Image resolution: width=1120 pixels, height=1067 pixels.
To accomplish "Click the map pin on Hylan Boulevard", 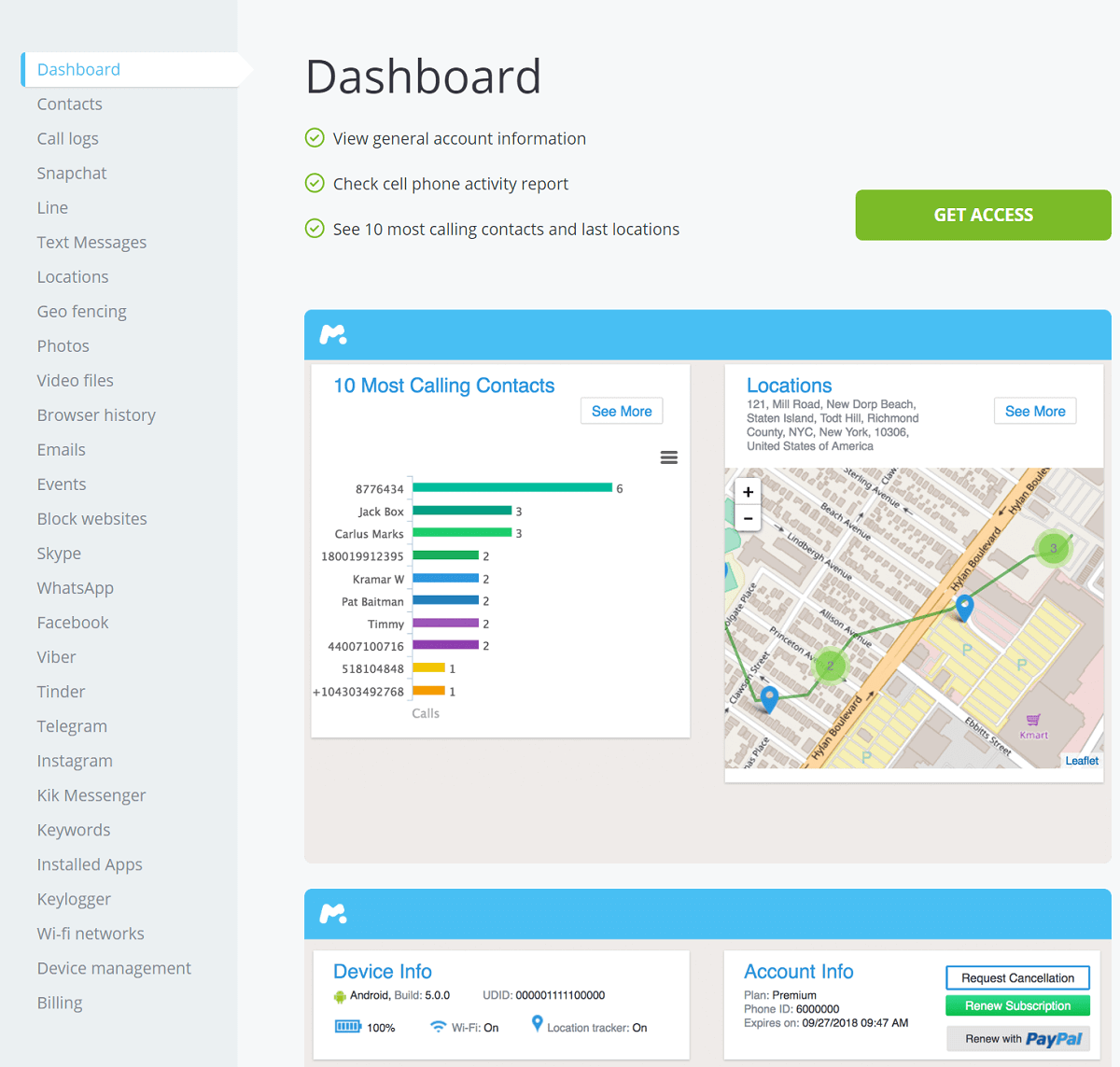I will (x=965, y=607).
